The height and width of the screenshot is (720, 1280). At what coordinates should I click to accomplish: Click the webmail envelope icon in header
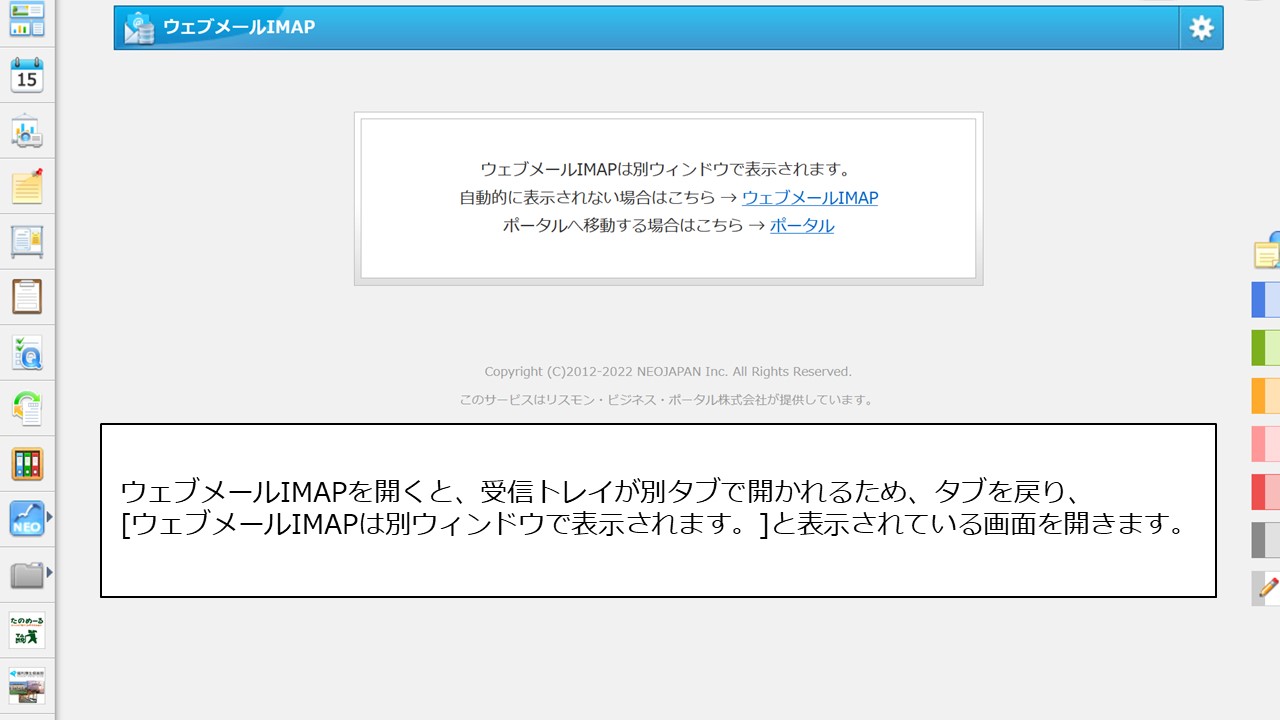(139, 28)
